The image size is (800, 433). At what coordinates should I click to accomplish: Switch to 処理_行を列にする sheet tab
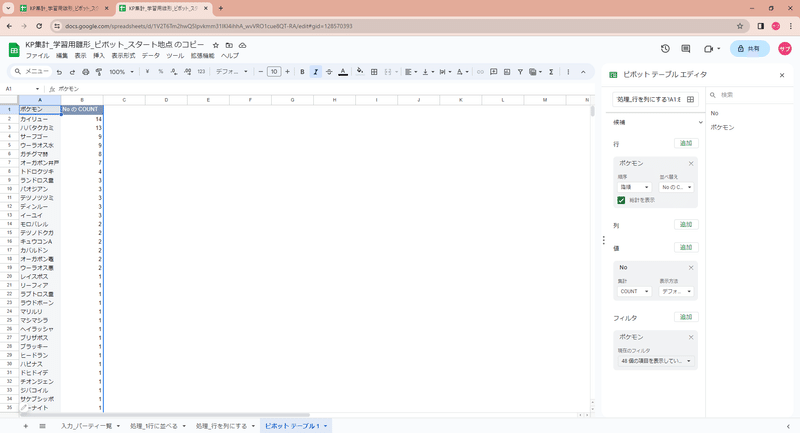click(x=221, y=426)
